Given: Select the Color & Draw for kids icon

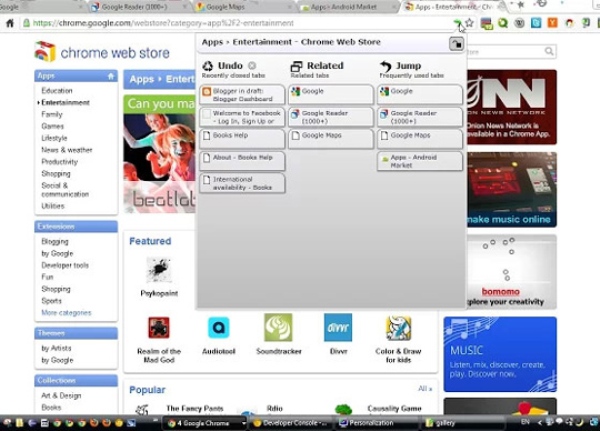Looking at the screenshot, I should click(399, 328).
